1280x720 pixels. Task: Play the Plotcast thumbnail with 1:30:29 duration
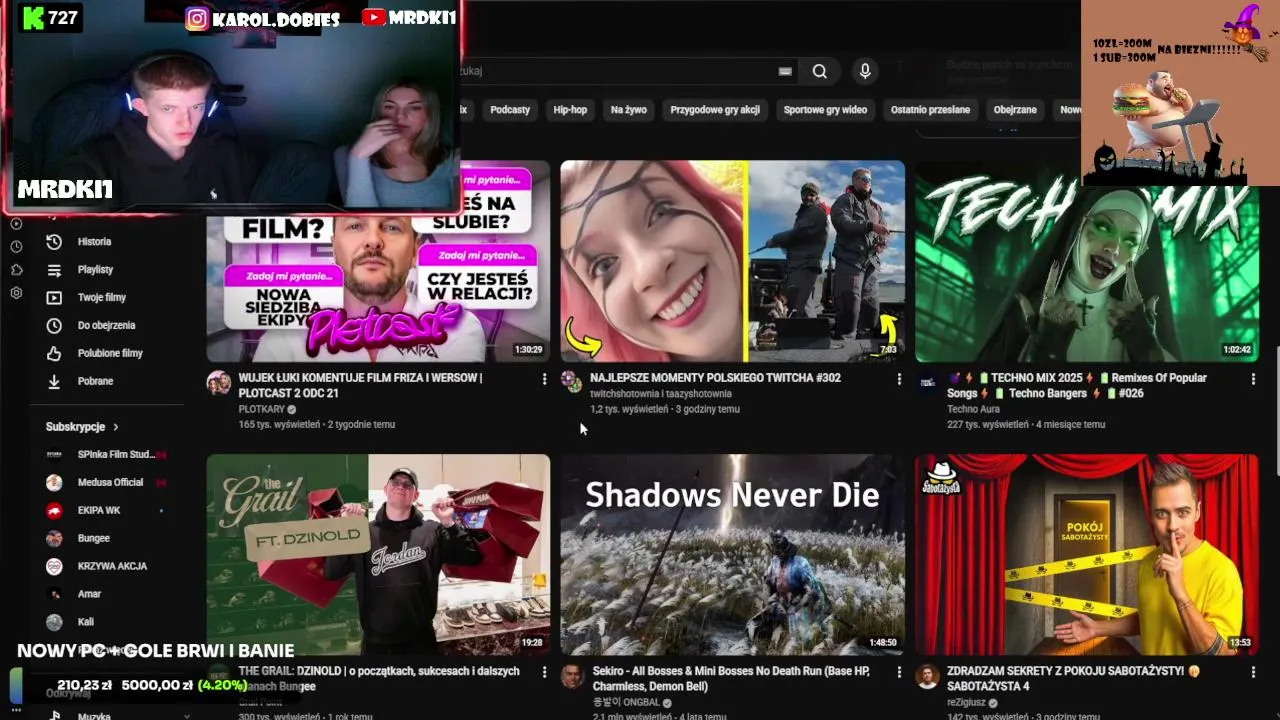378,262
